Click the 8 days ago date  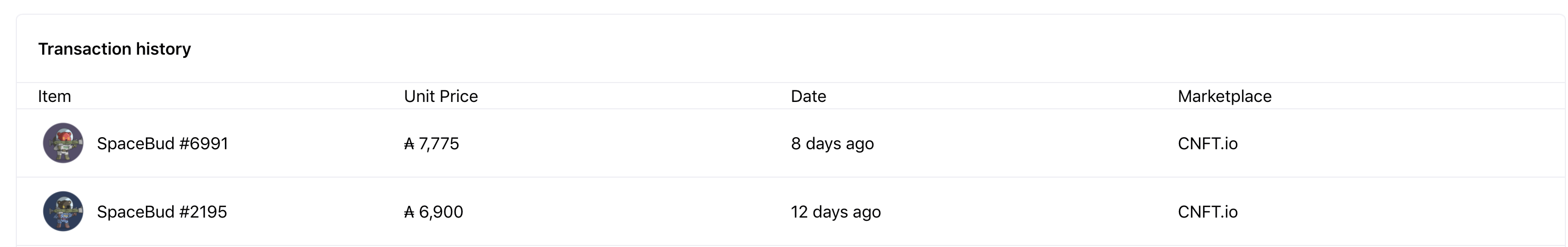pyautogui.click(x=832, y=144)
